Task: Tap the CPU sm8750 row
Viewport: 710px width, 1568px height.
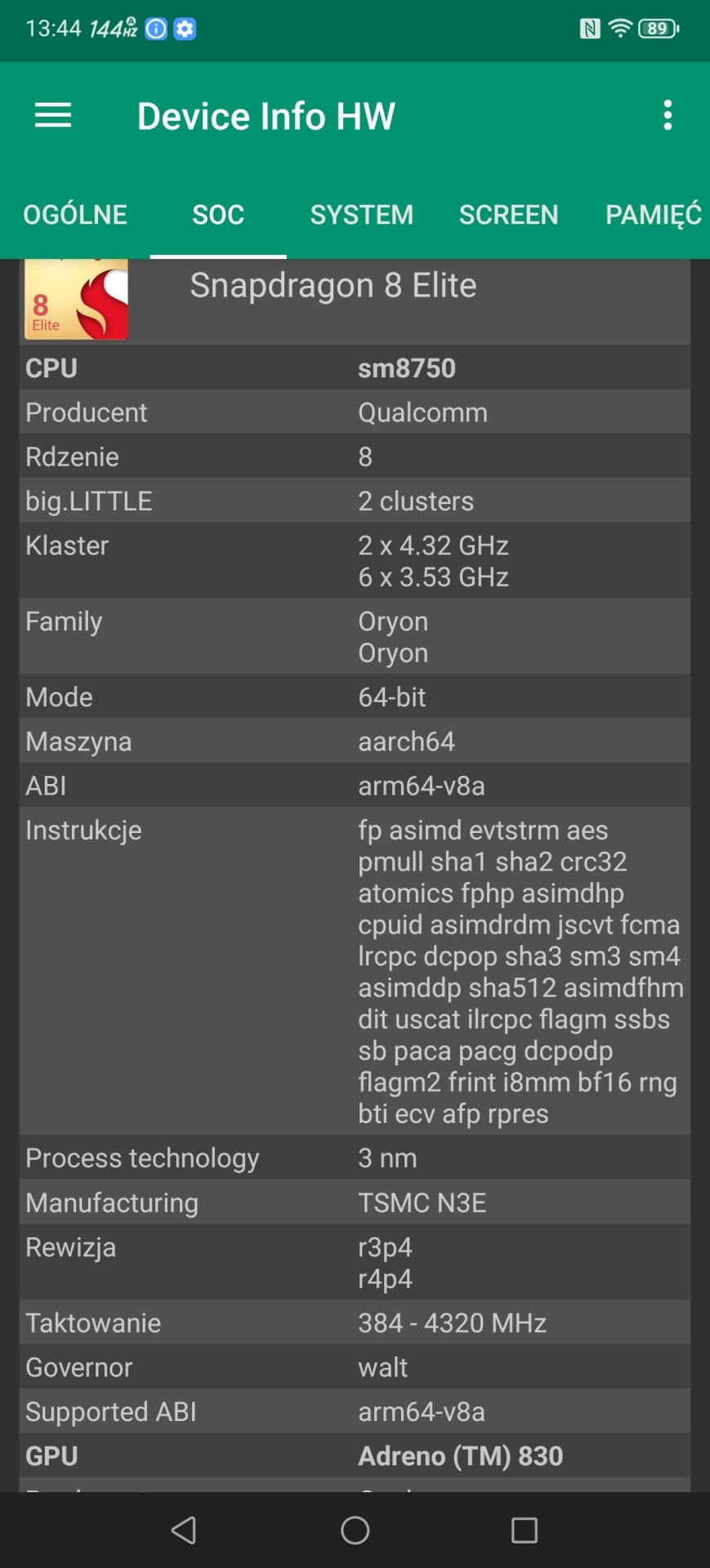Action: click(355, 368)
